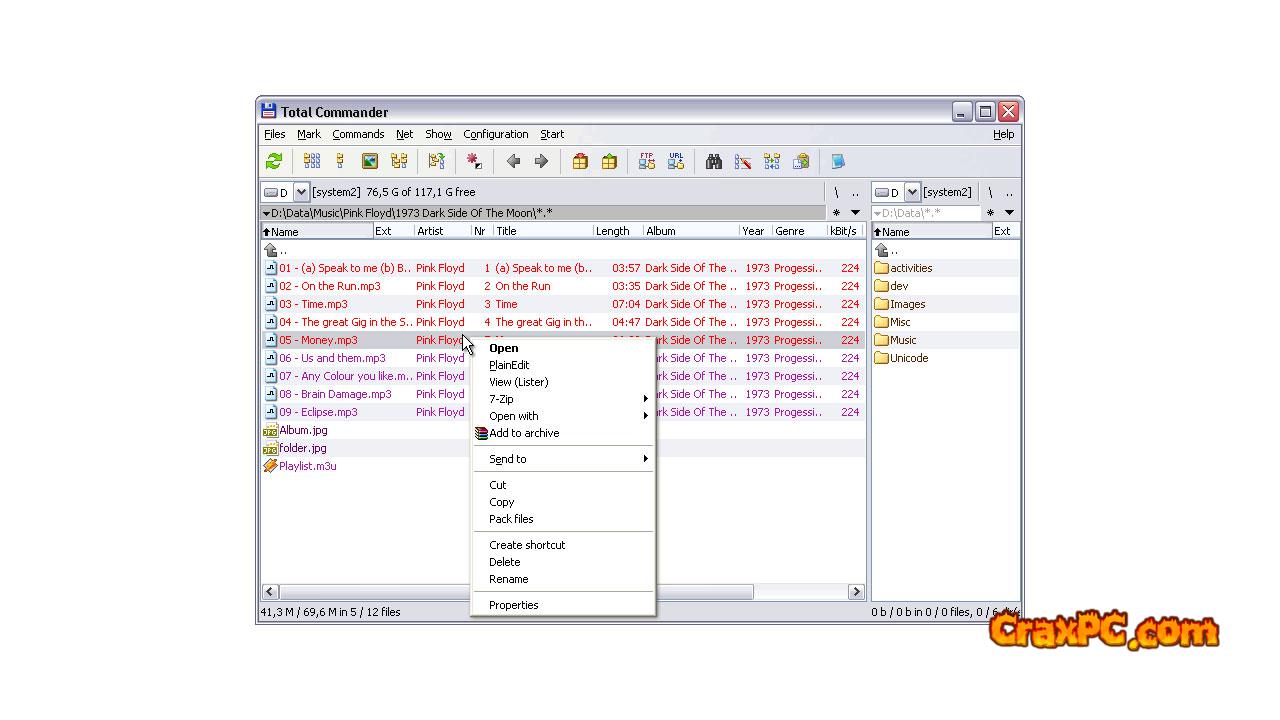Choose Properties from the context menu
This screenshot has height=720, width=1280.
pyautogui.click(x=514, y=605)
